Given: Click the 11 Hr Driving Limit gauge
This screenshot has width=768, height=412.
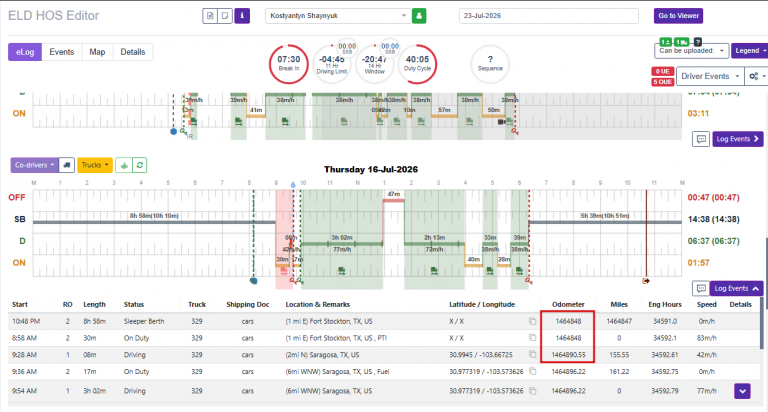Looking at the screenshot, I should tap(332, 64).
